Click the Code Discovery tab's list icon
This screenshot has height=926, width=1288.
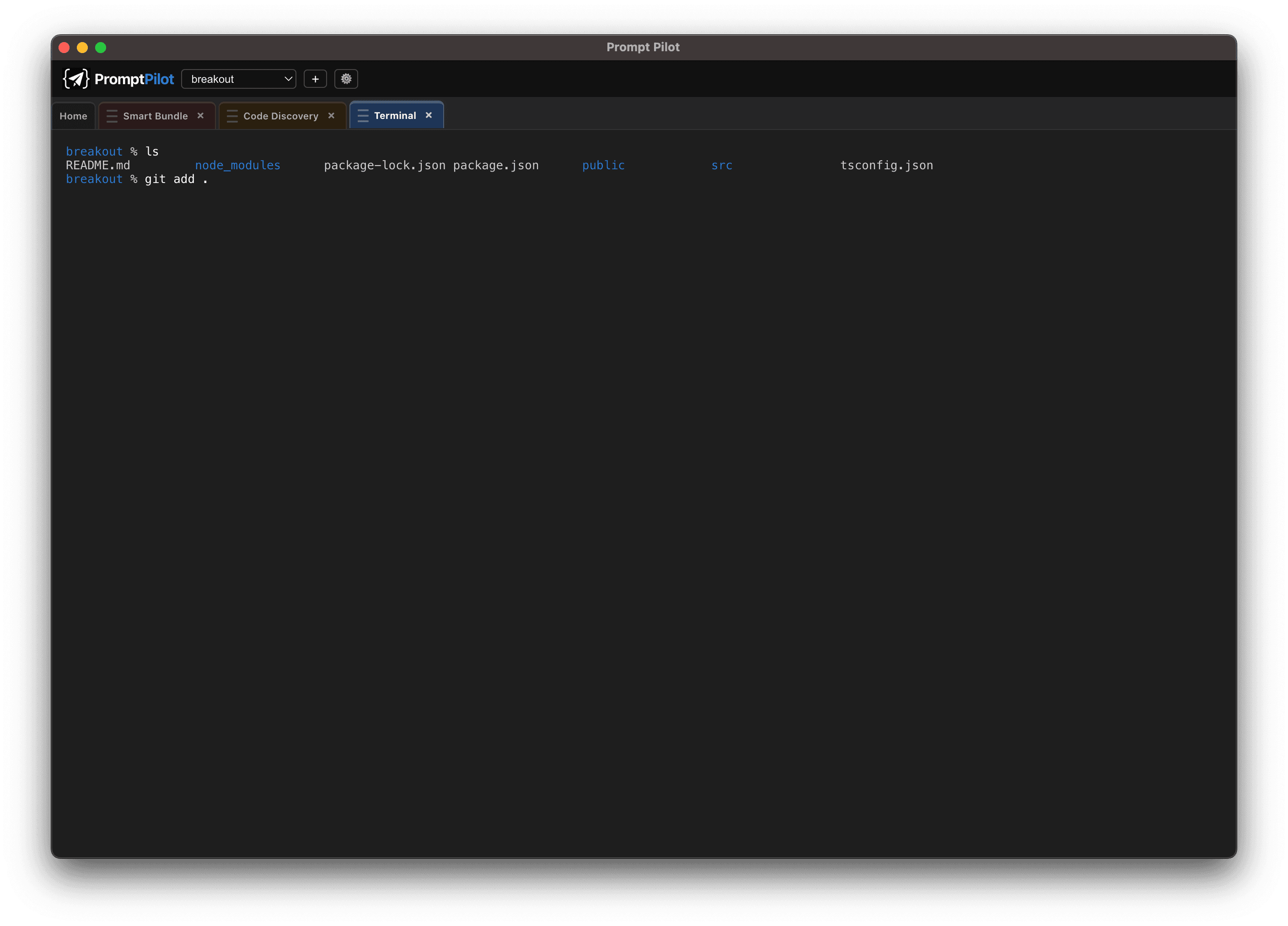[x=232, y=116]
